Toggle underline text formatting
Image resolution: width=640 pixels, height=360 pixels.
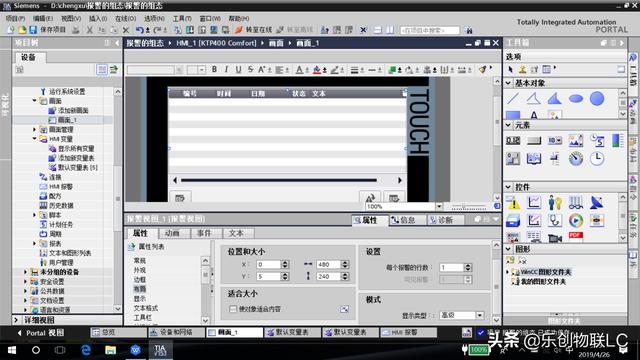tap(238, 70)
